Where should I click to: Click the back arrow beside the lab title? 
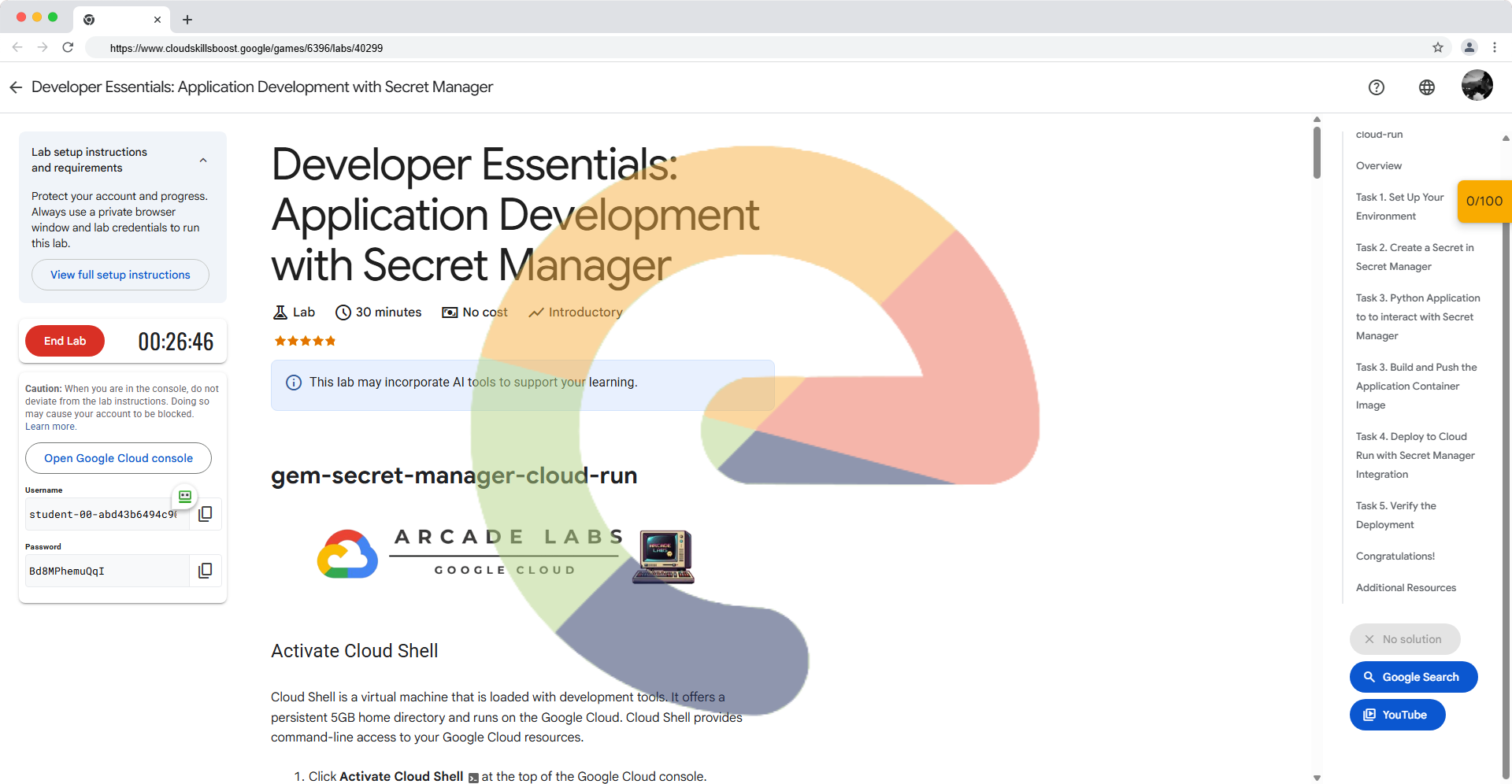[x=16, y=87]
